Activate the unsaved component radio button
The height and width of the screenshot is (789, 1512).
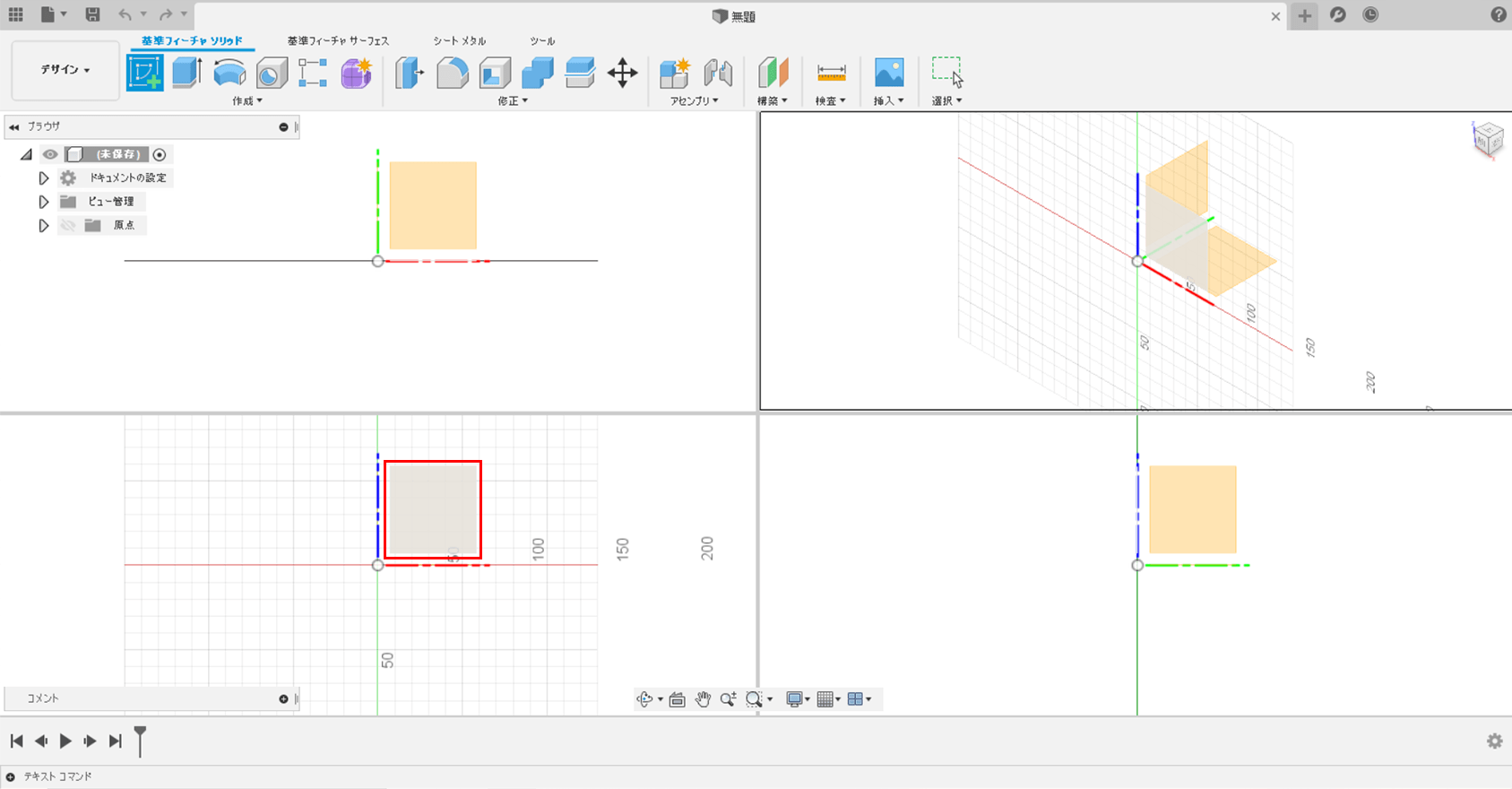(x=160, y=154)
